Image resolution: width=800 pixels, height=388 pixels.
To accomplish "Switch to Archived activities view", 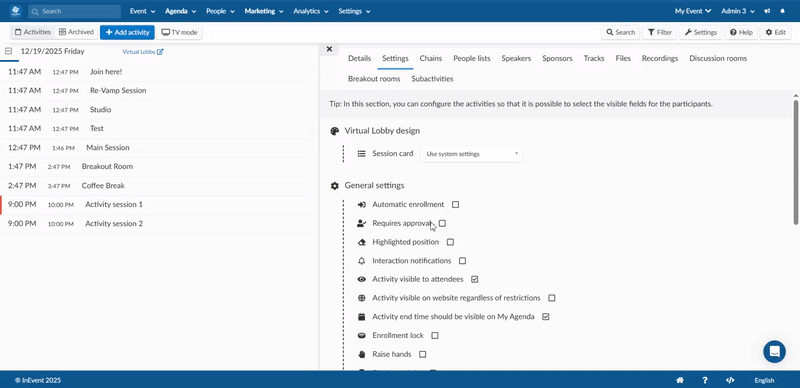I will click(x=76, y=32).
